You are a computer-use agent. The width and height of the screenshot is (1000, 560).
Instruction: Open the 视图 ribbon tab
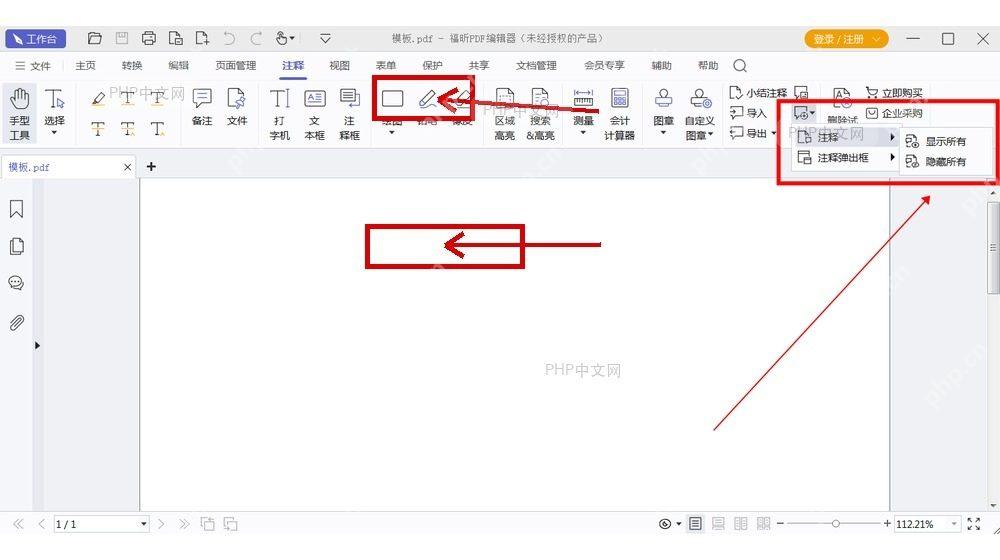point(339,66)
